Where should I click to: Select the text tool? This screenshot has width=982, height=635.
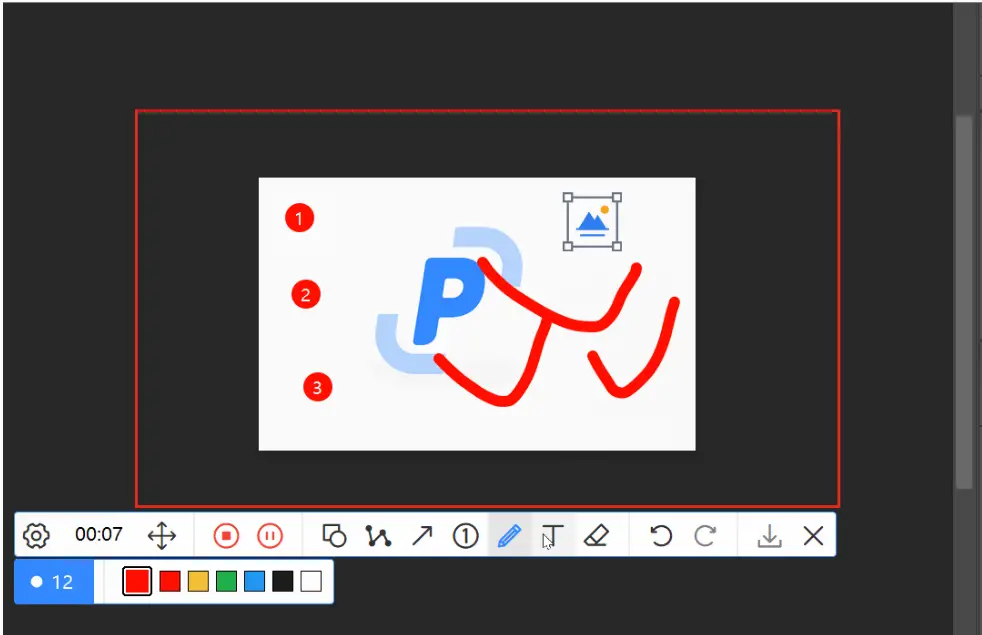point(552,535)
